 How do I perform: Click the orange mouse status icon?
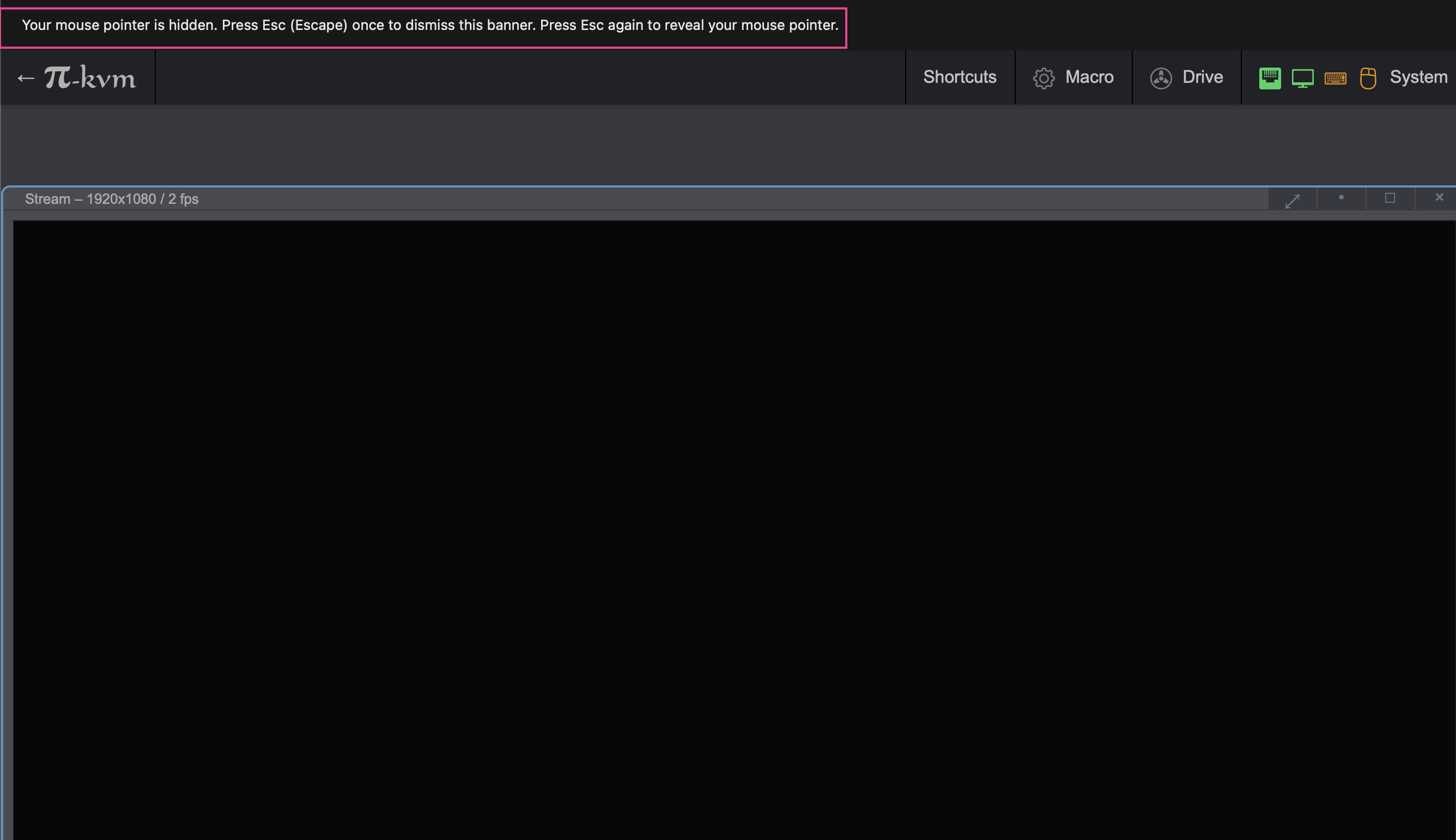pos(1368,78)
